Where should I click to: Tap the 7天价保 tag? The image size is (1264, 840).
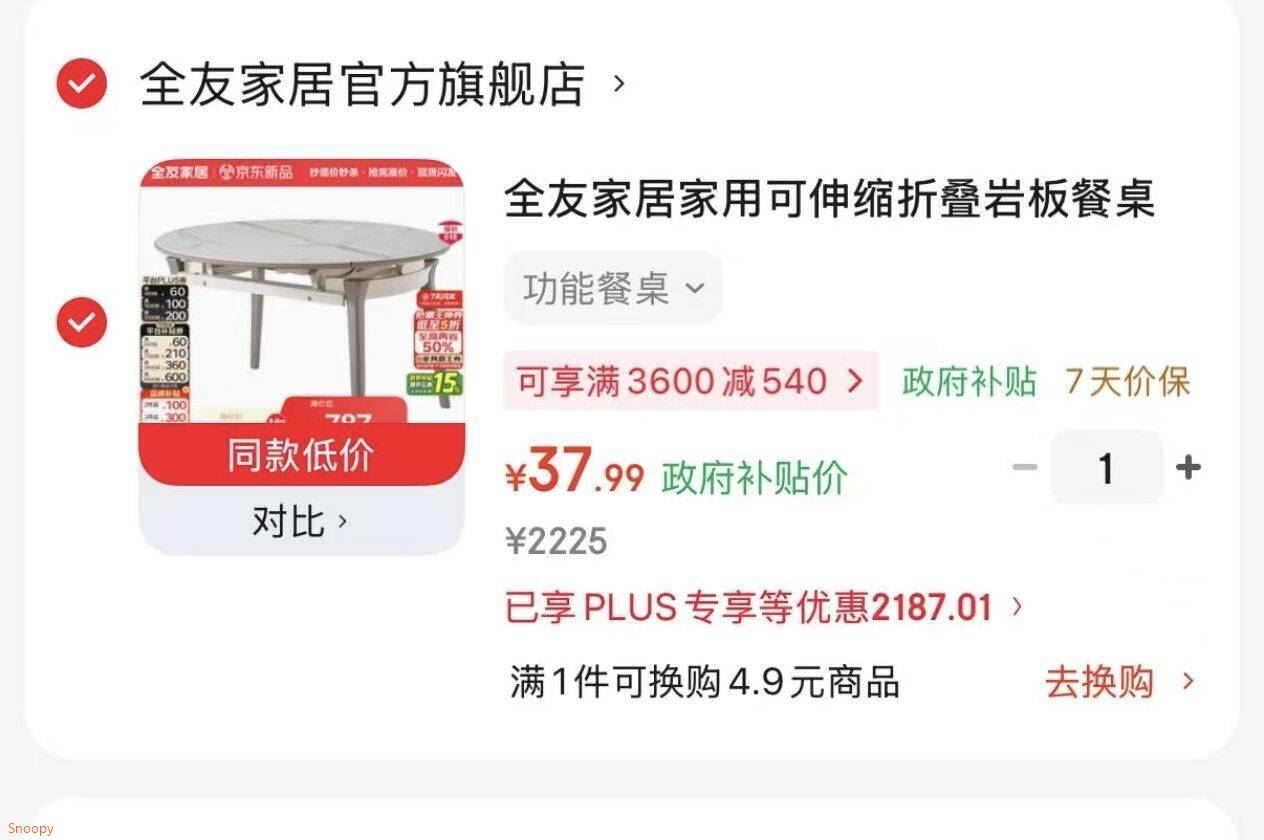[1128, 381]
